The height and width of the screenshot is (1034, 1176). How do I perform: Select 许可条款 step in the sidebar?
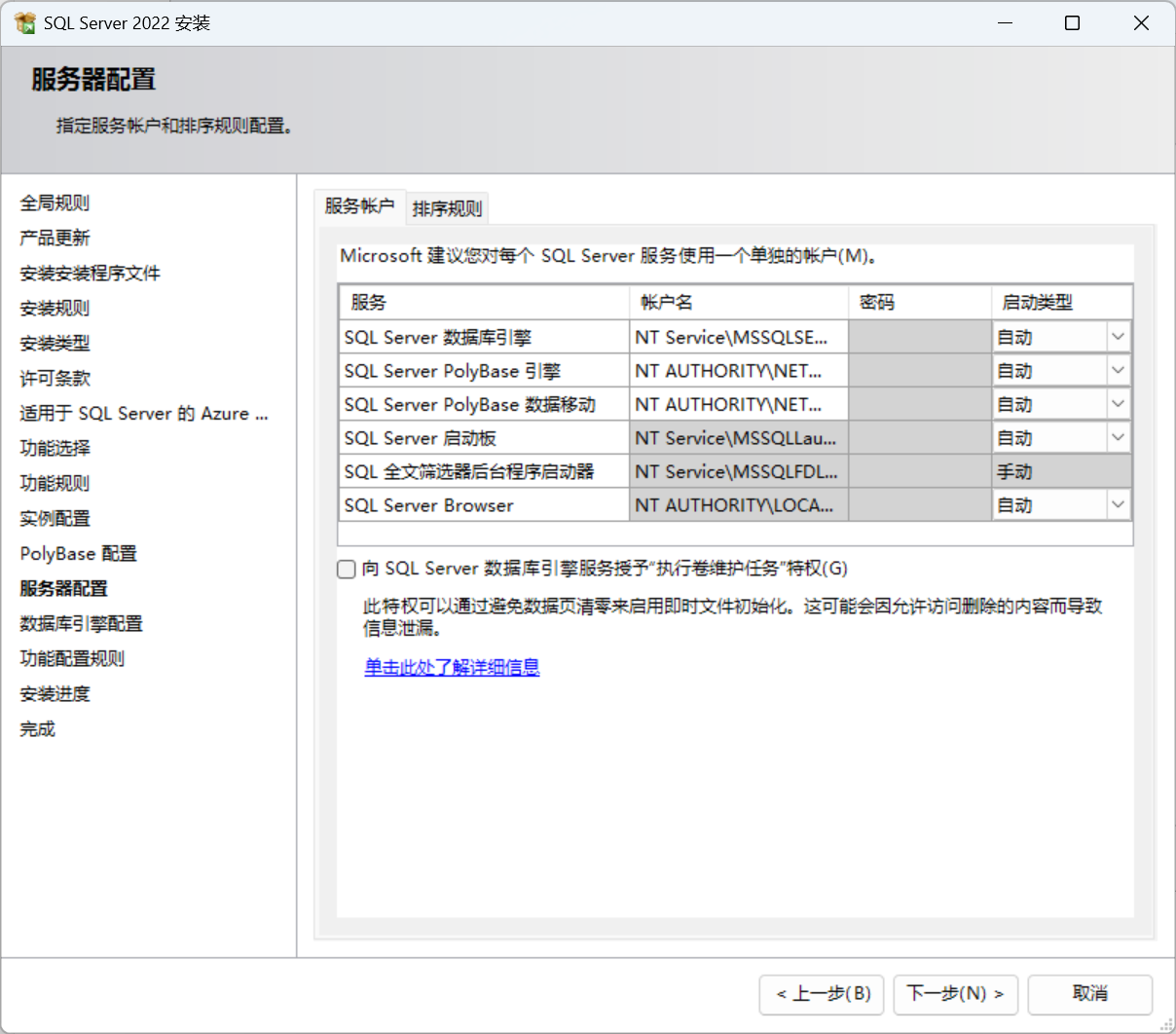click(55, 378)
